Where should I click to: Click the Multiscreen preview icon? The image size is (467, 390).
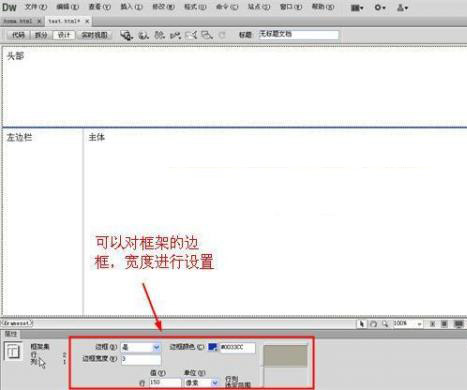(127, 35)
